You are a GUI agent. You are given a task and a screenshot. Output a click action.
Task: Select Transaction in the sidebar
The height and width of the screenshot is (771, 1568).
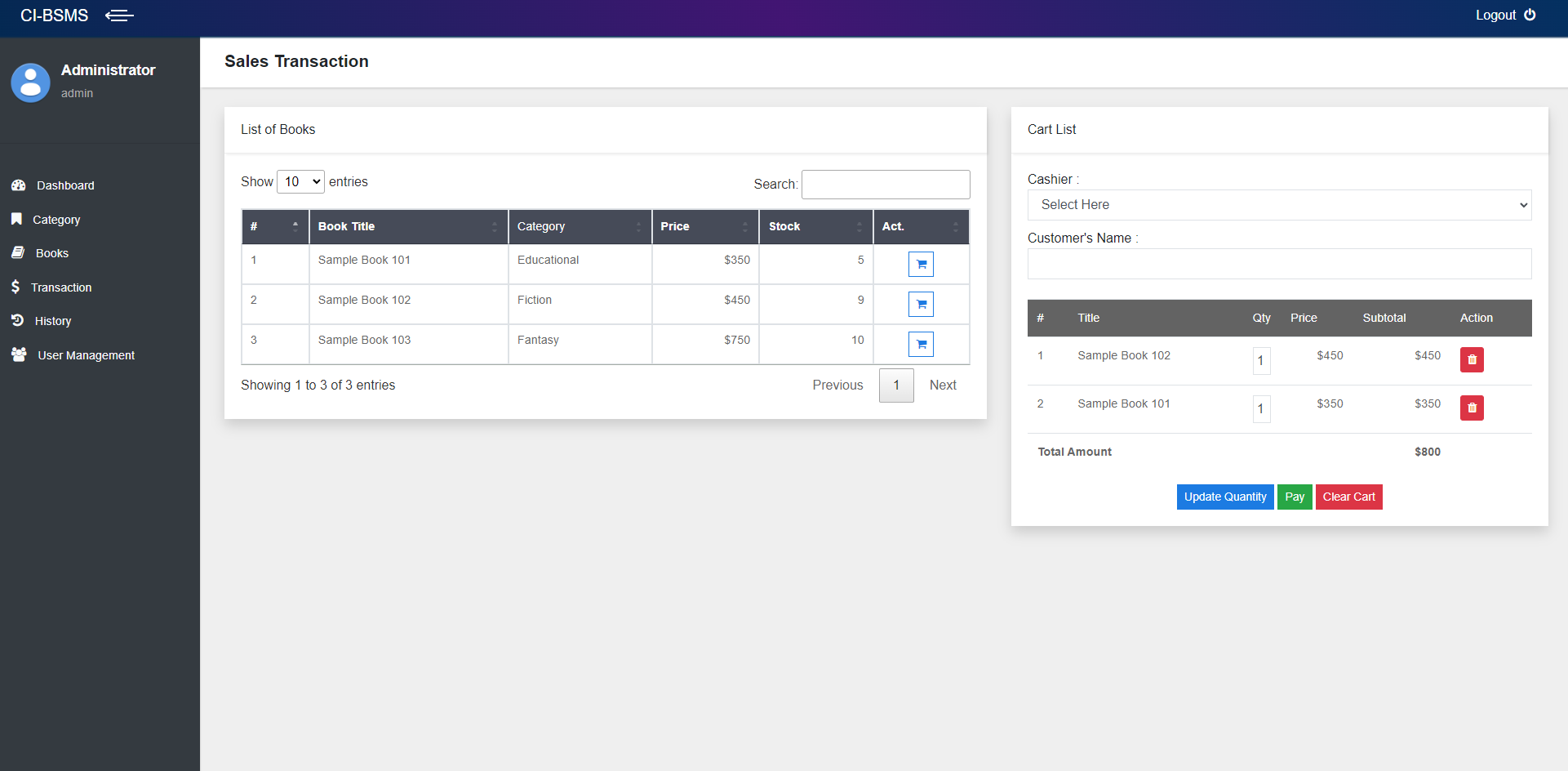tap(61, 287)
